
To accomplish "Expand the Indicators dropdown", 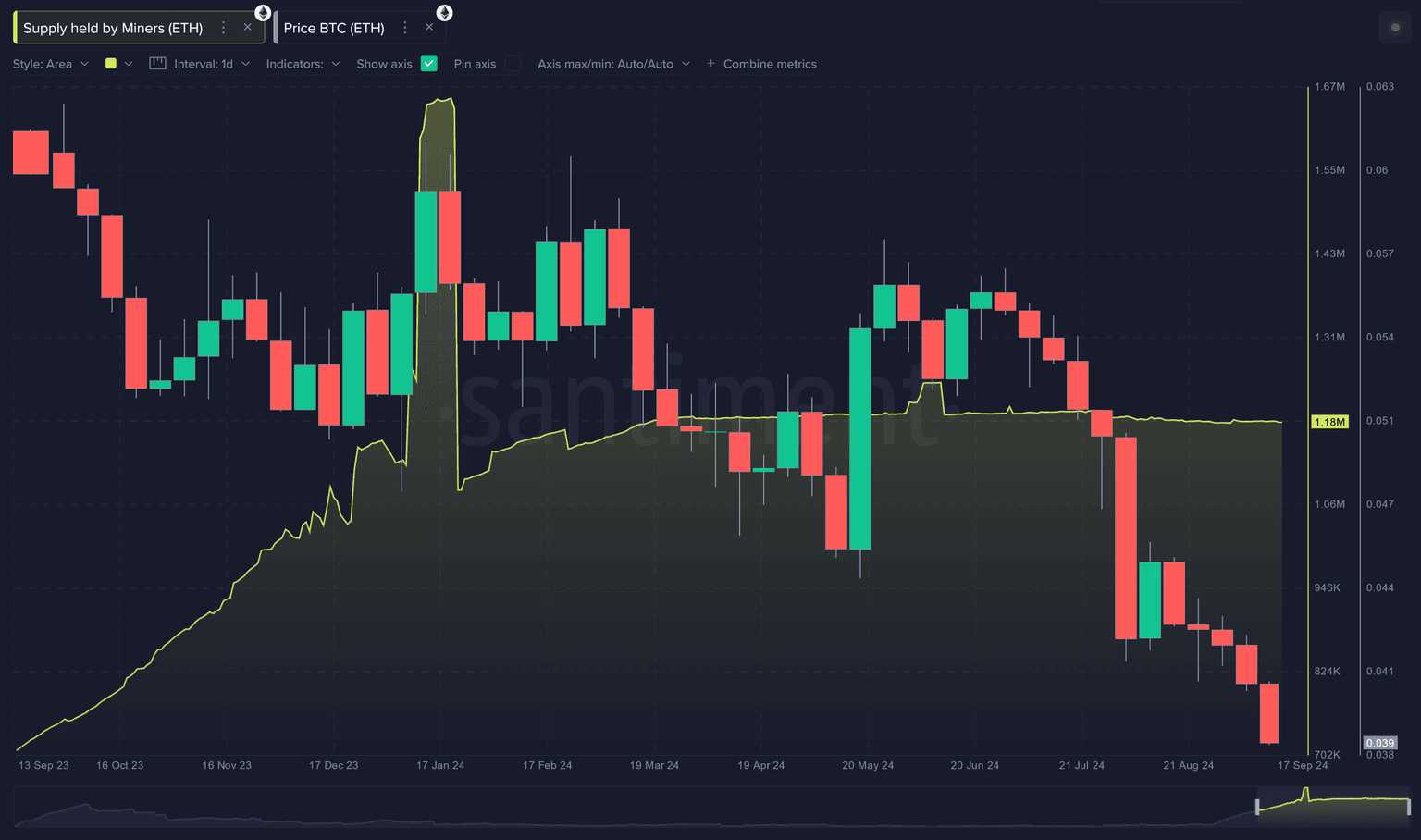I will tap(303, 64).
